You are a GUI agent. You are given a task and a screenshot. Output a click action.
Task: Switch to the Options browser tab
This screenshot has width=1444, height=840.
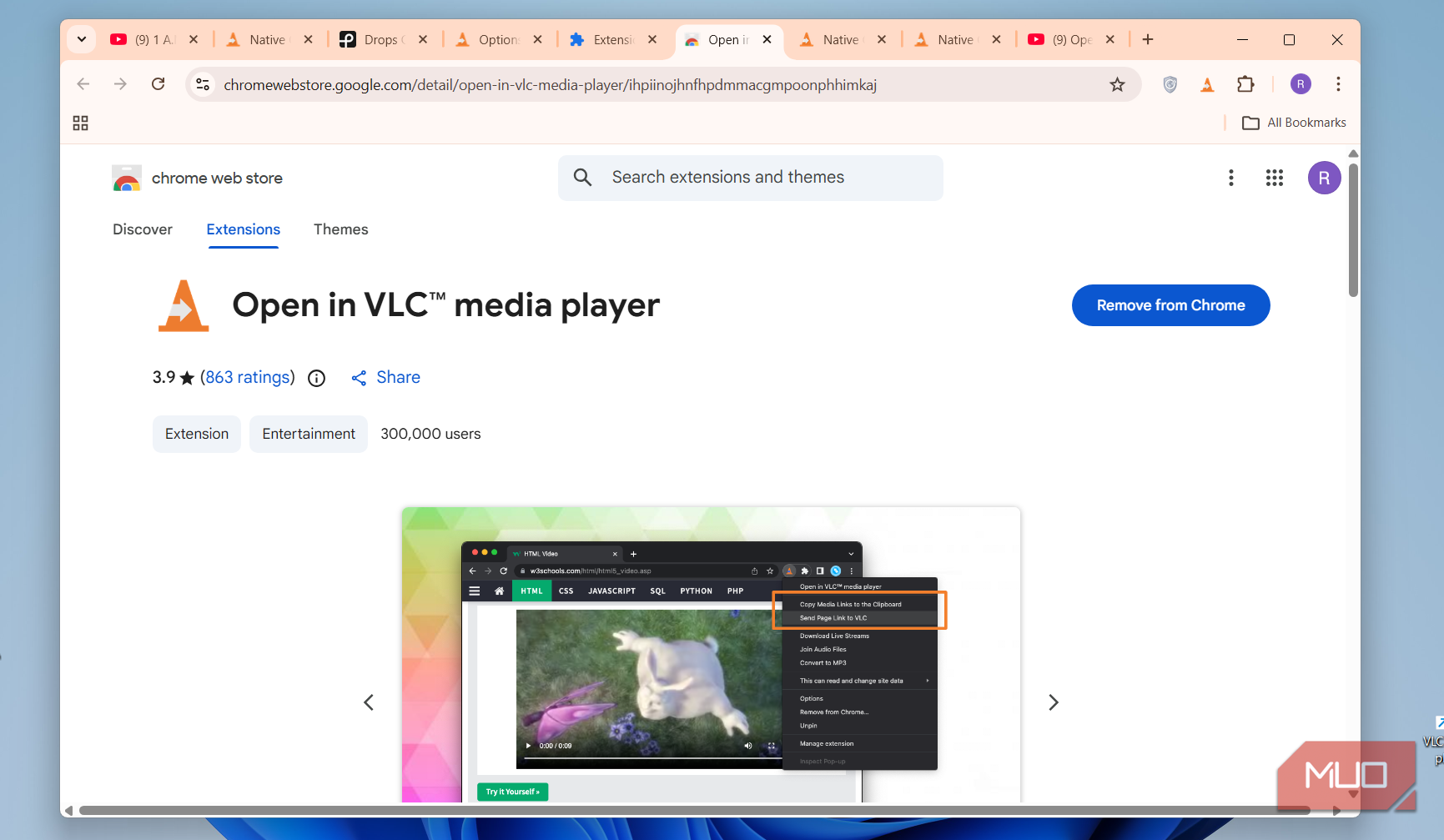498,39
